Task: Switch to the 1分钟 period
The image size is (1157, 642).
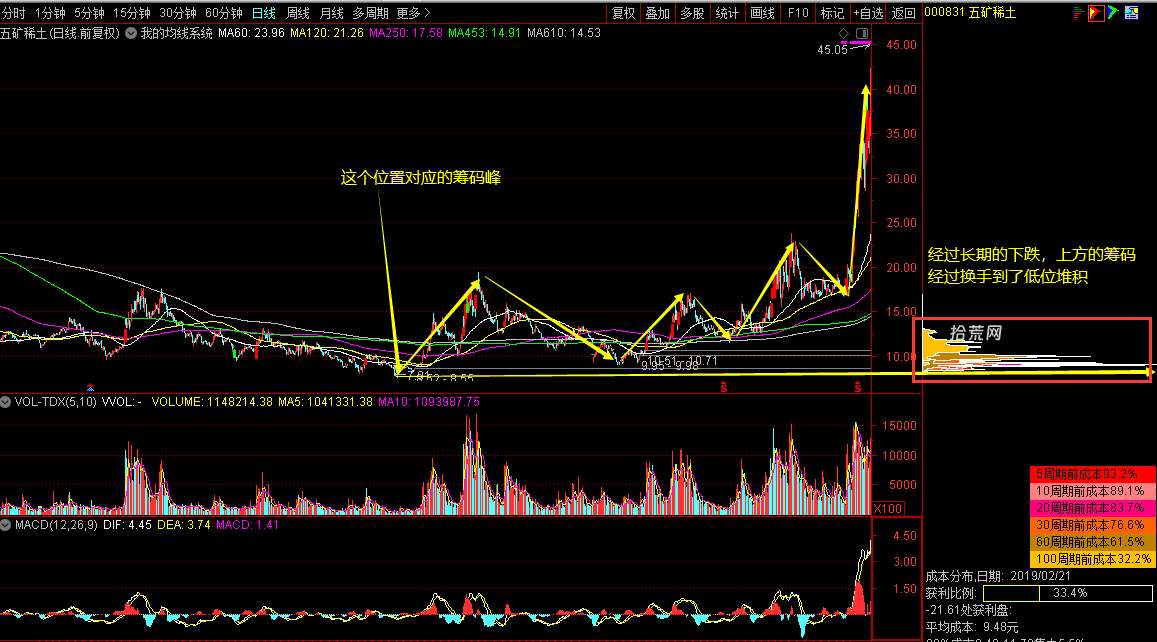Action: pyautogui.click(x=50, y=13)
